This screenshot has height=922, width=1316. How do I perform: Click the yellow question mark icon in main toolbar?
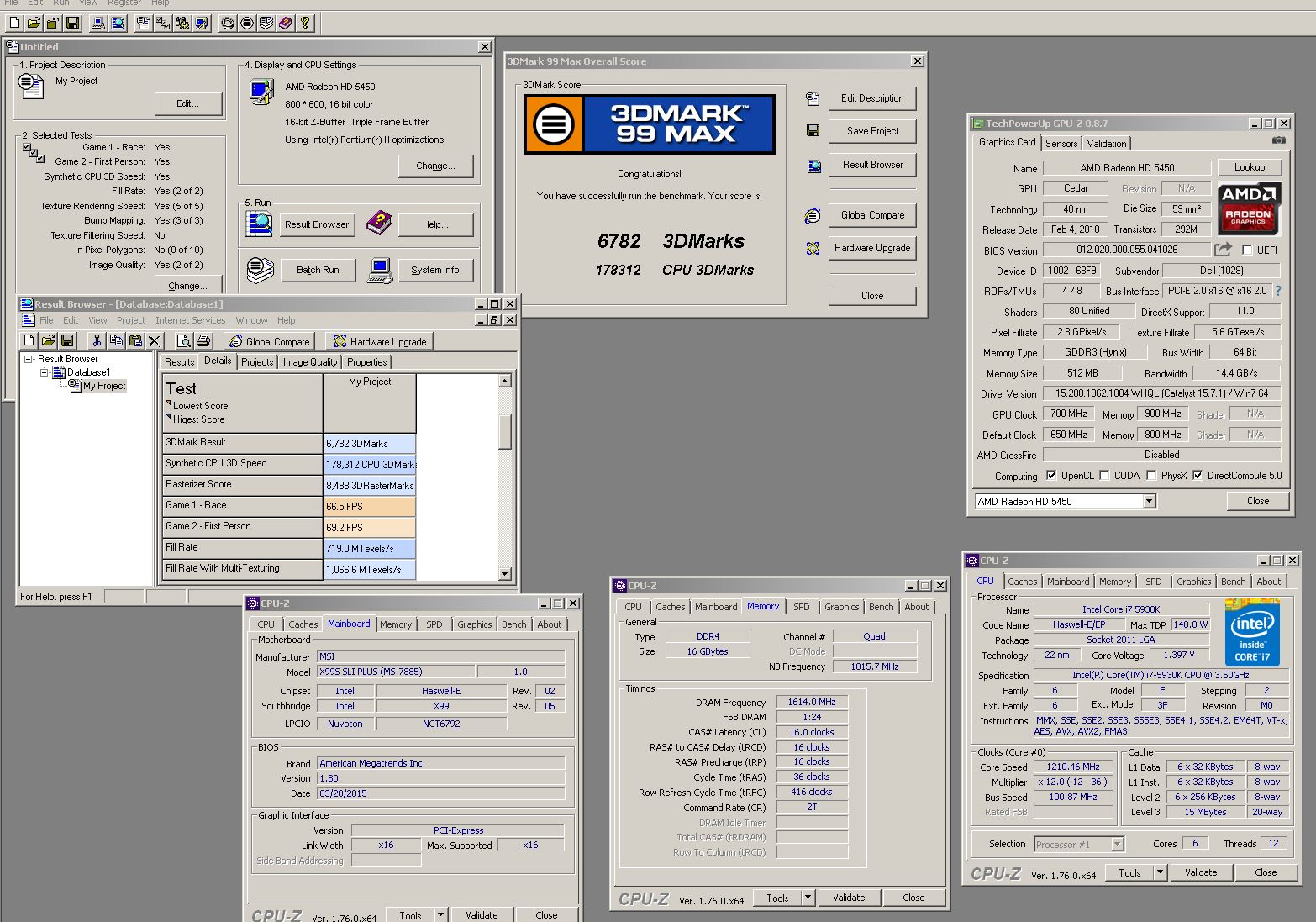[305, 23]
